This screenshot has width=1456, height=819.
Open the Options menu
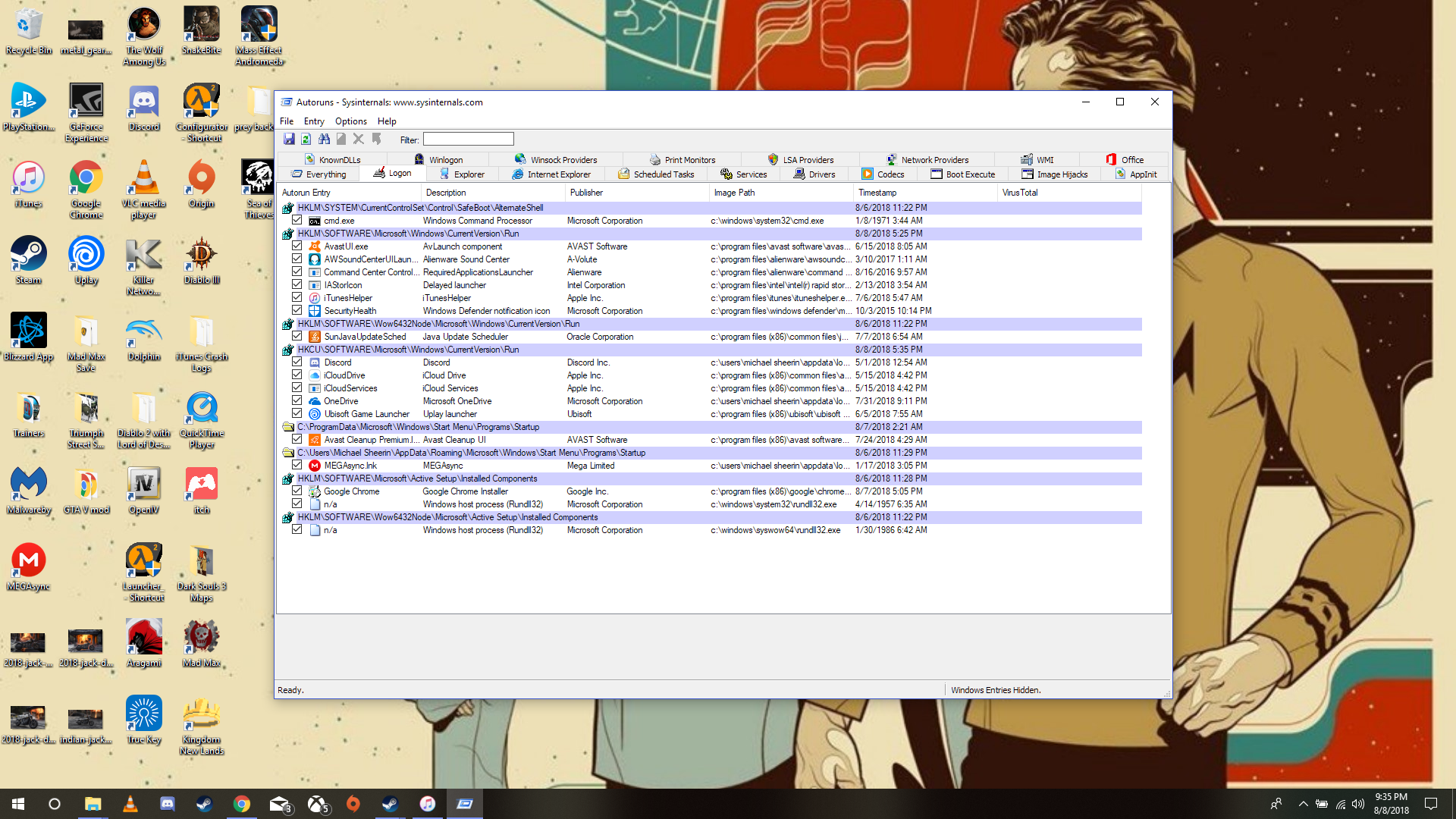351,121
